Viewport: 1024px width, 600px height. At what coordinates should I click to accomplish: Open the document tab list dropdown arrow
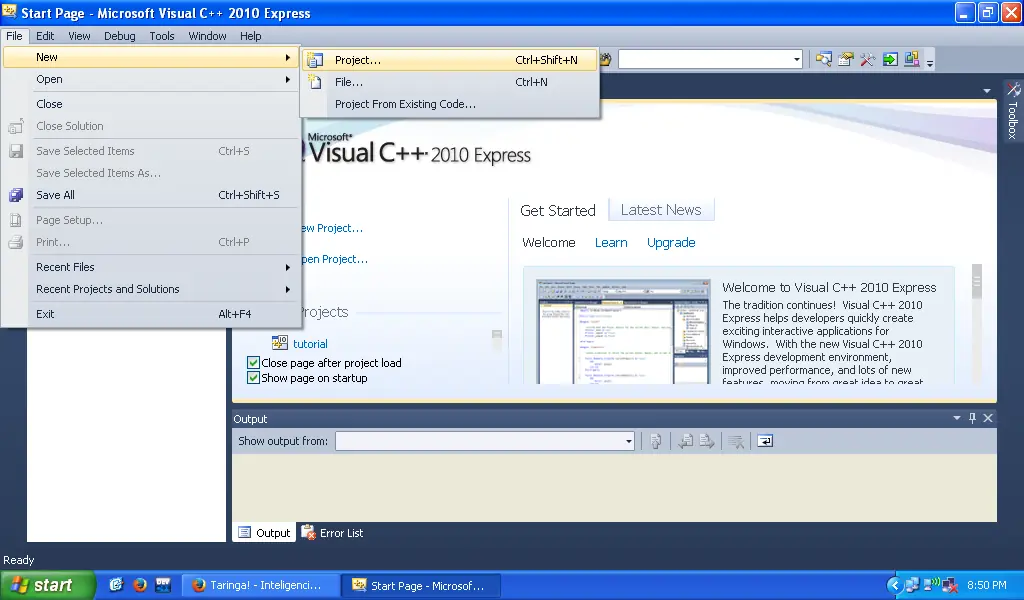(x=987, y=91)
